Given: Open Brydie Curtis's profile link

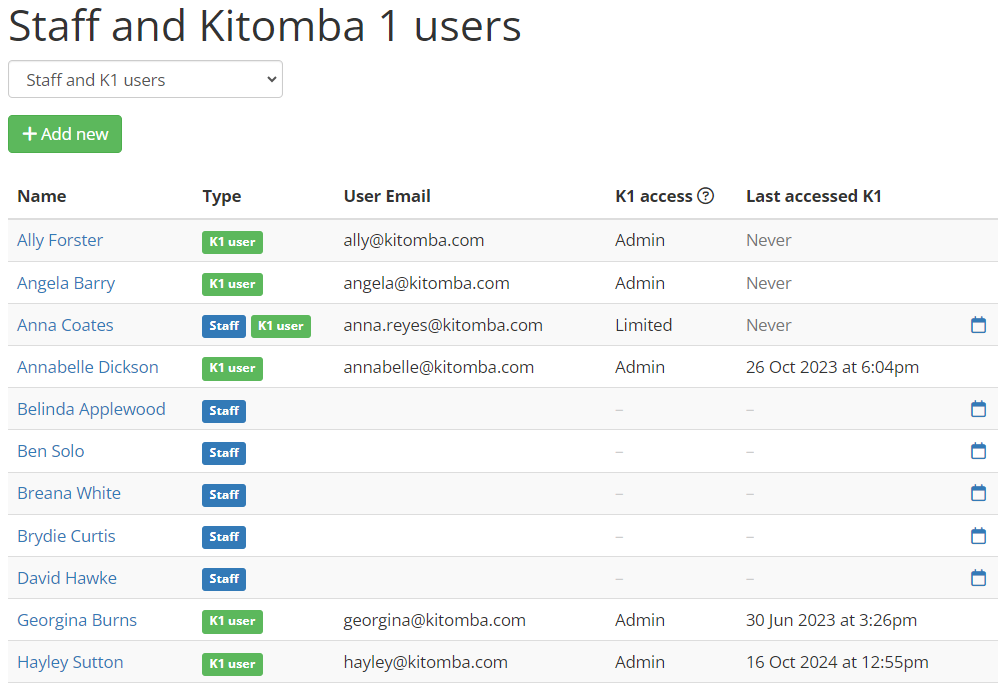Looking at the screenshot, I should pyautogui.click(x=66, y=536).
